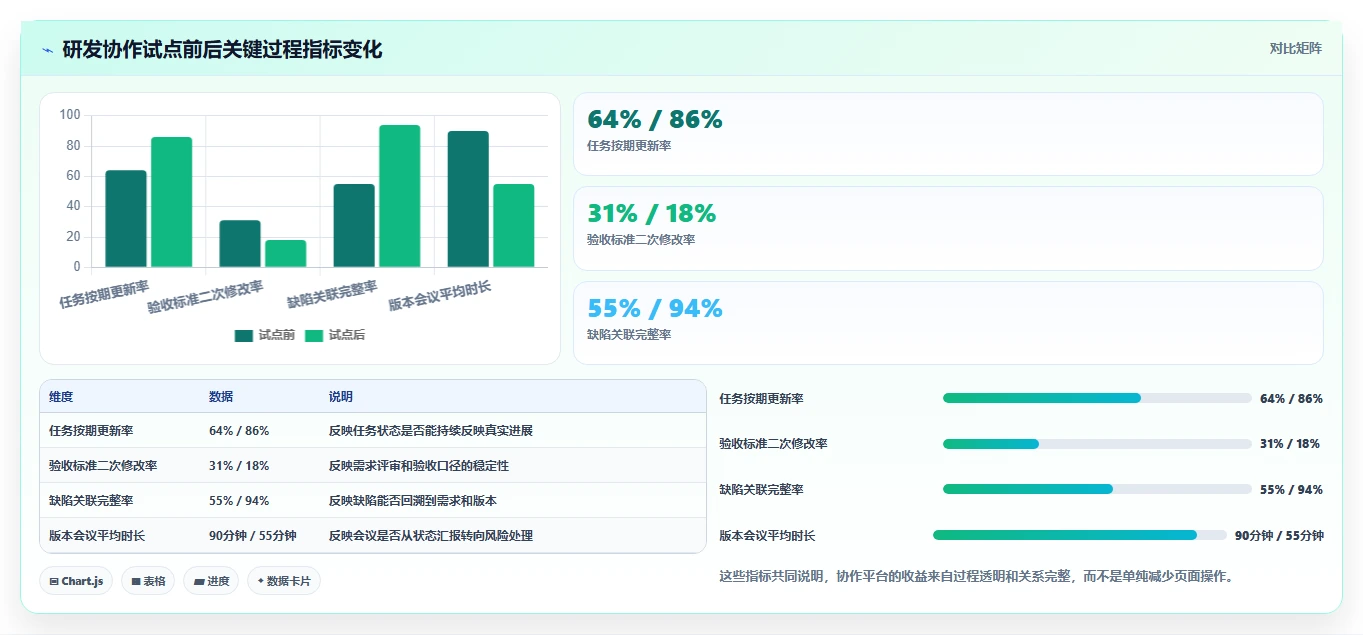Click the 数据卡片 tag chip
Viewport: 1363px width, 635px height.
tap(284, 581)
